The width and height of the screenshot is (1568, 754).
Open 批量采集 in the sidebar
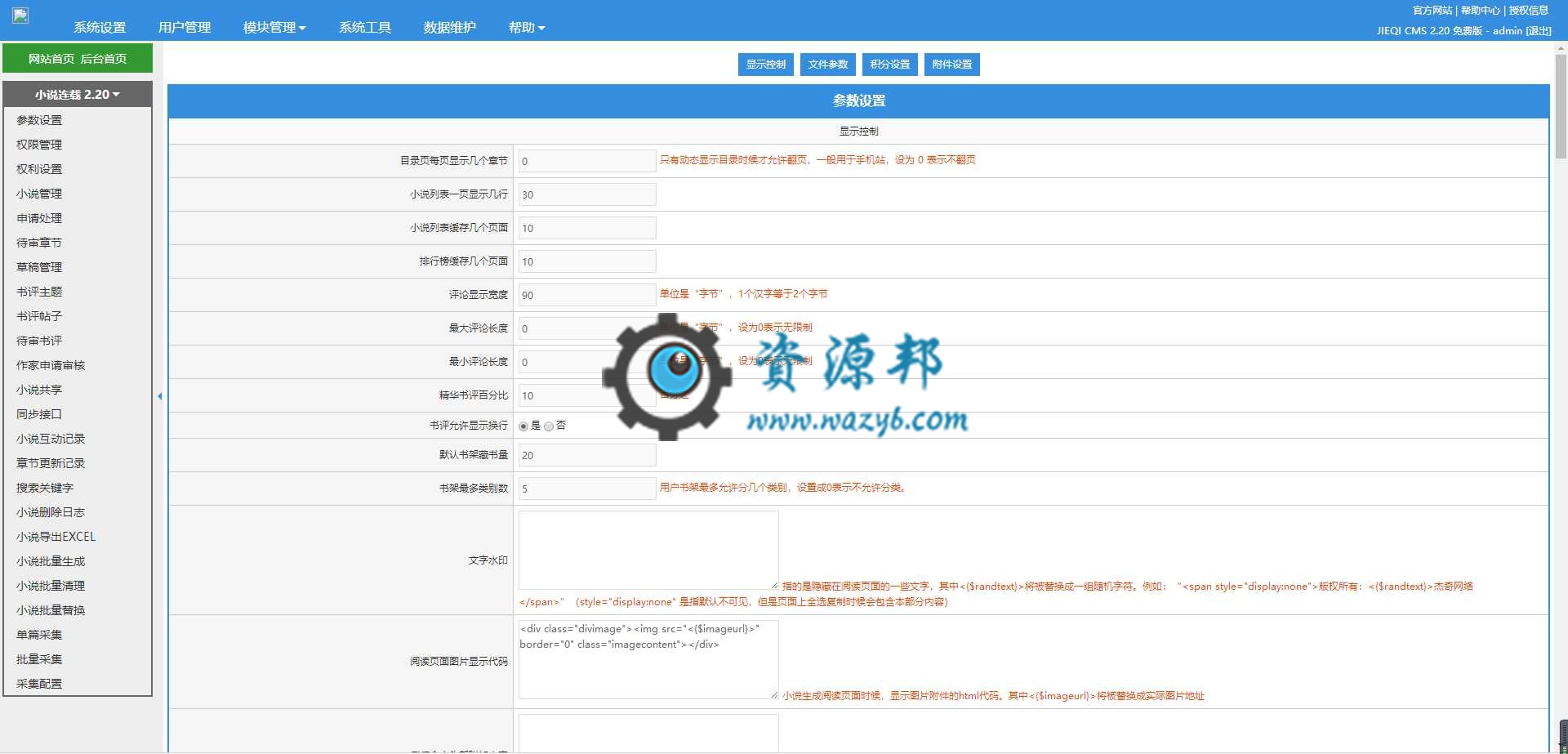click(x=39, y=659)
